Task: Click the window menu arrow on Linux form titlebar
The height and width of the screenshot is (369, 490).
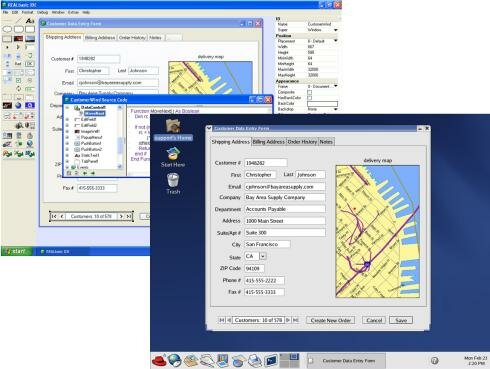Action: tap(209, 128)
